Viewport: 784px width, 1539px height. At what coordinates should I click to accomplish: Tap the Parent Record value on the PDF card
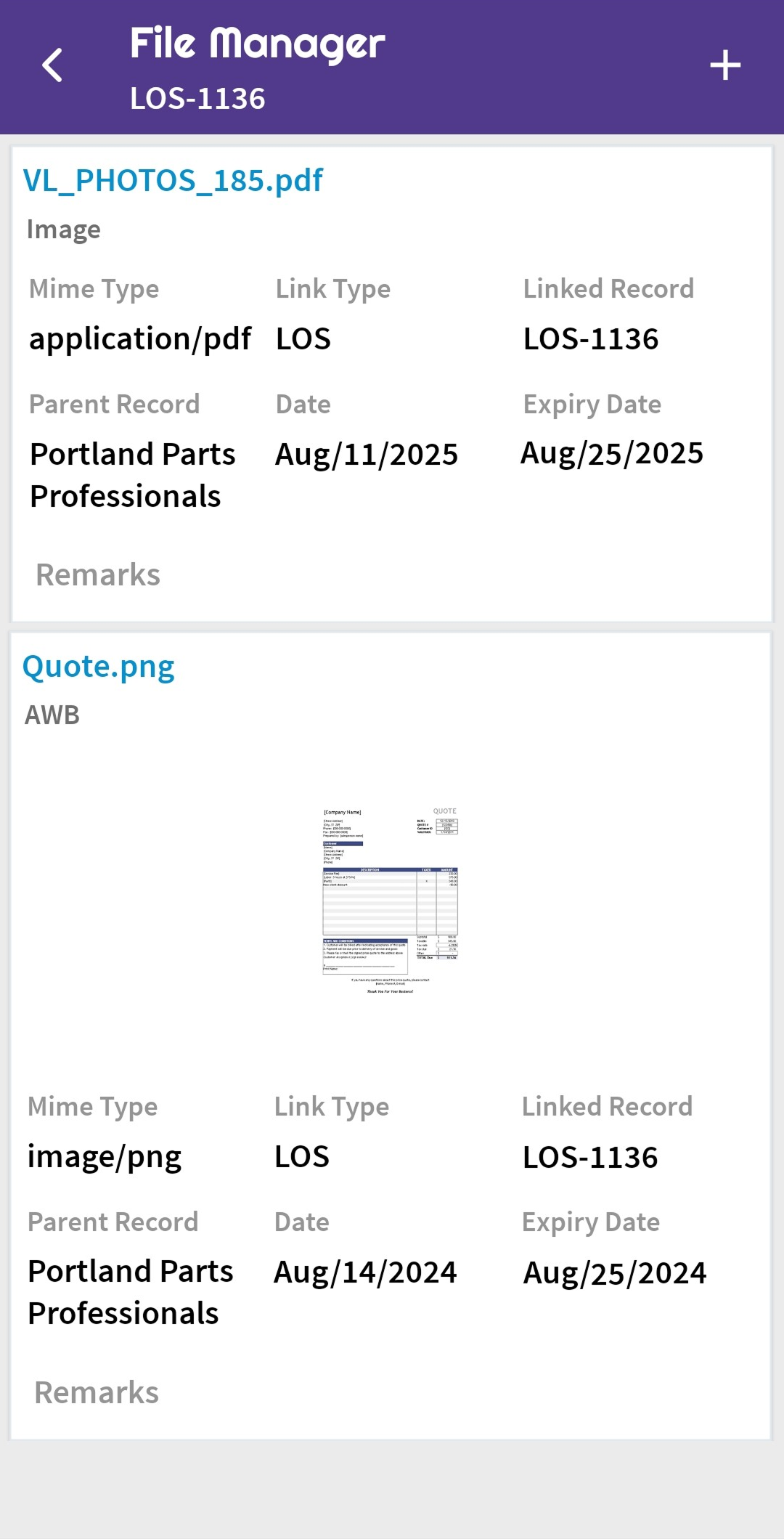(132, 475)
